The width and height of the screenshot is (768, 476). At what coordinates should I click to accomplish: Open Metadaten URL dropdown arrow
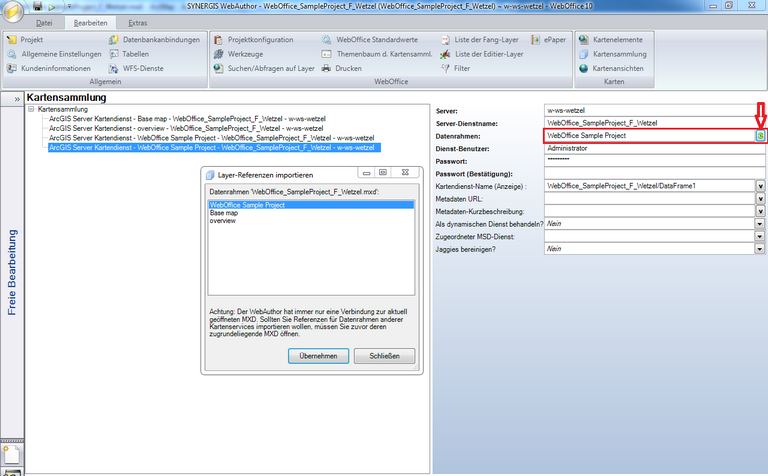click(760, 199)
